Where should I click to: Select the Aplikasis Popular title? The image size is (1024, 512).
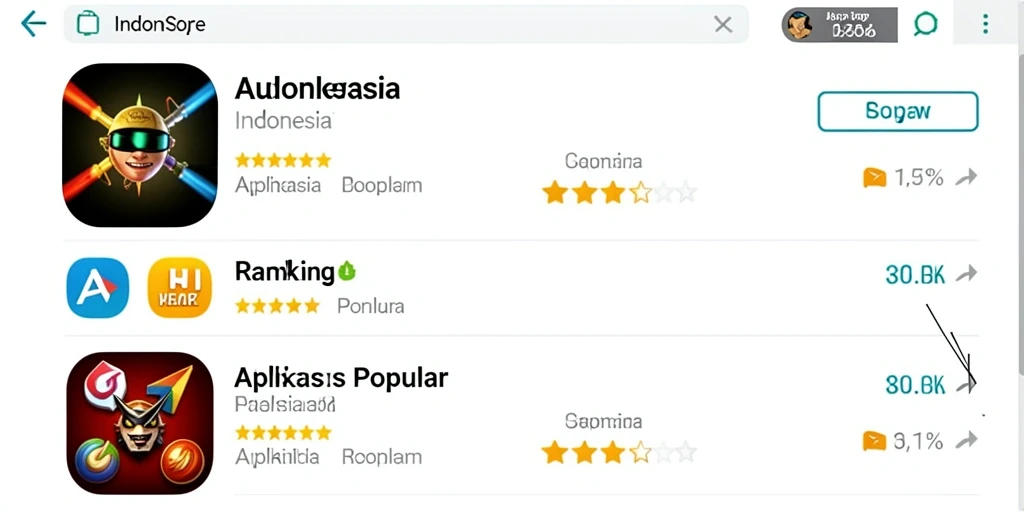(341, 377)
